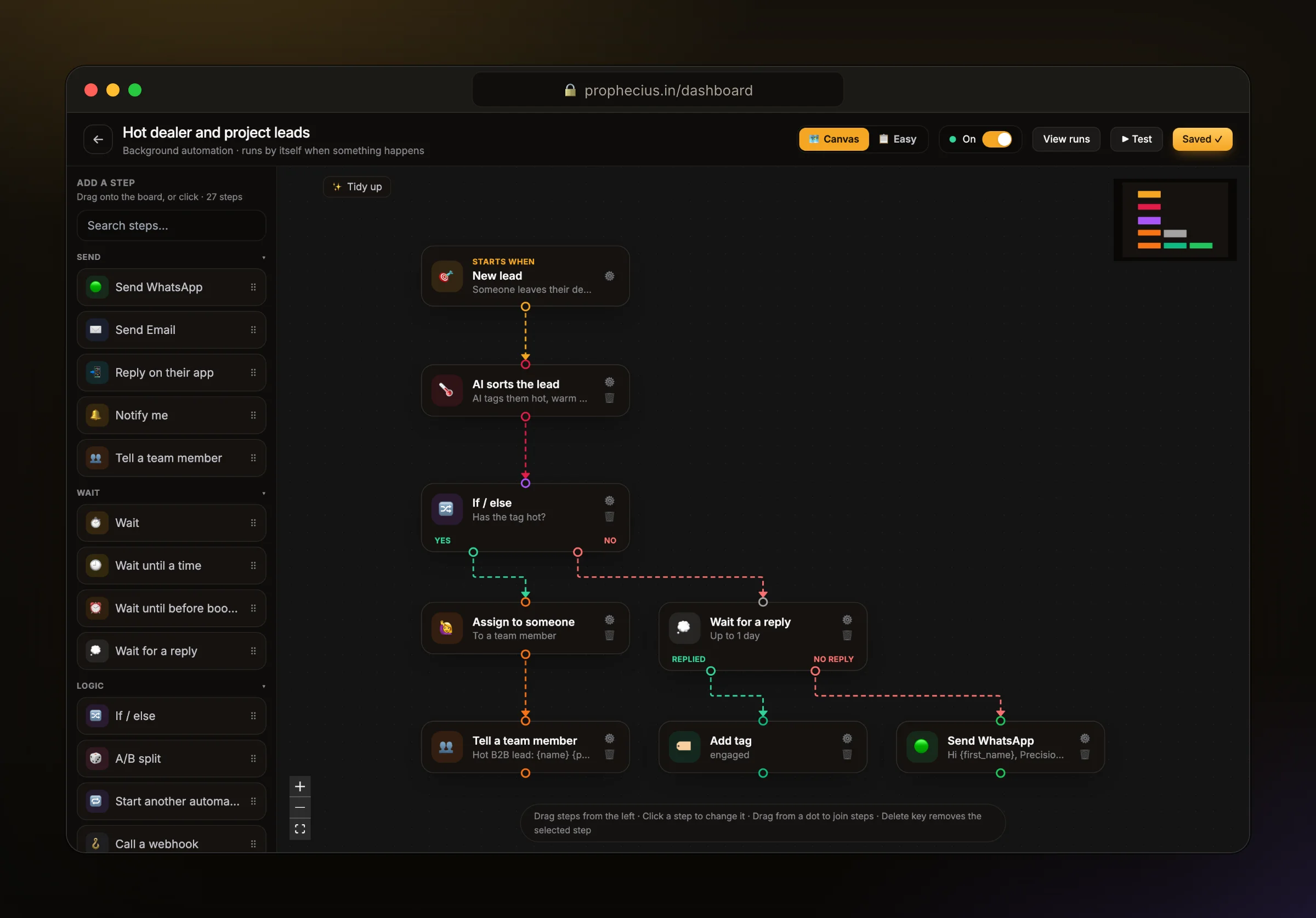Open settings gear on If / else node
Screen dimensions: 1316x918
(609, 501)
